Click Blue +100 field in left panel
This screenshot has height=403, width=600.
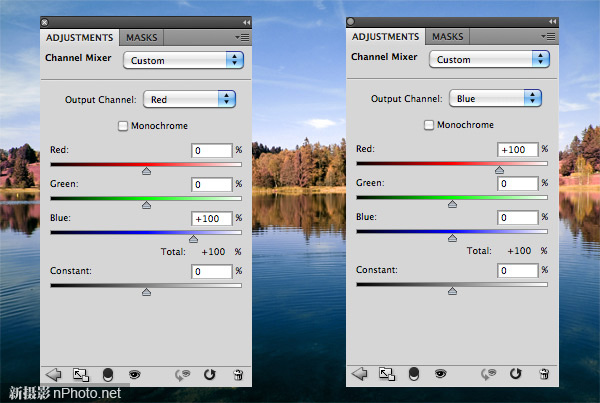pyautogui.click(x=212, y=219)
